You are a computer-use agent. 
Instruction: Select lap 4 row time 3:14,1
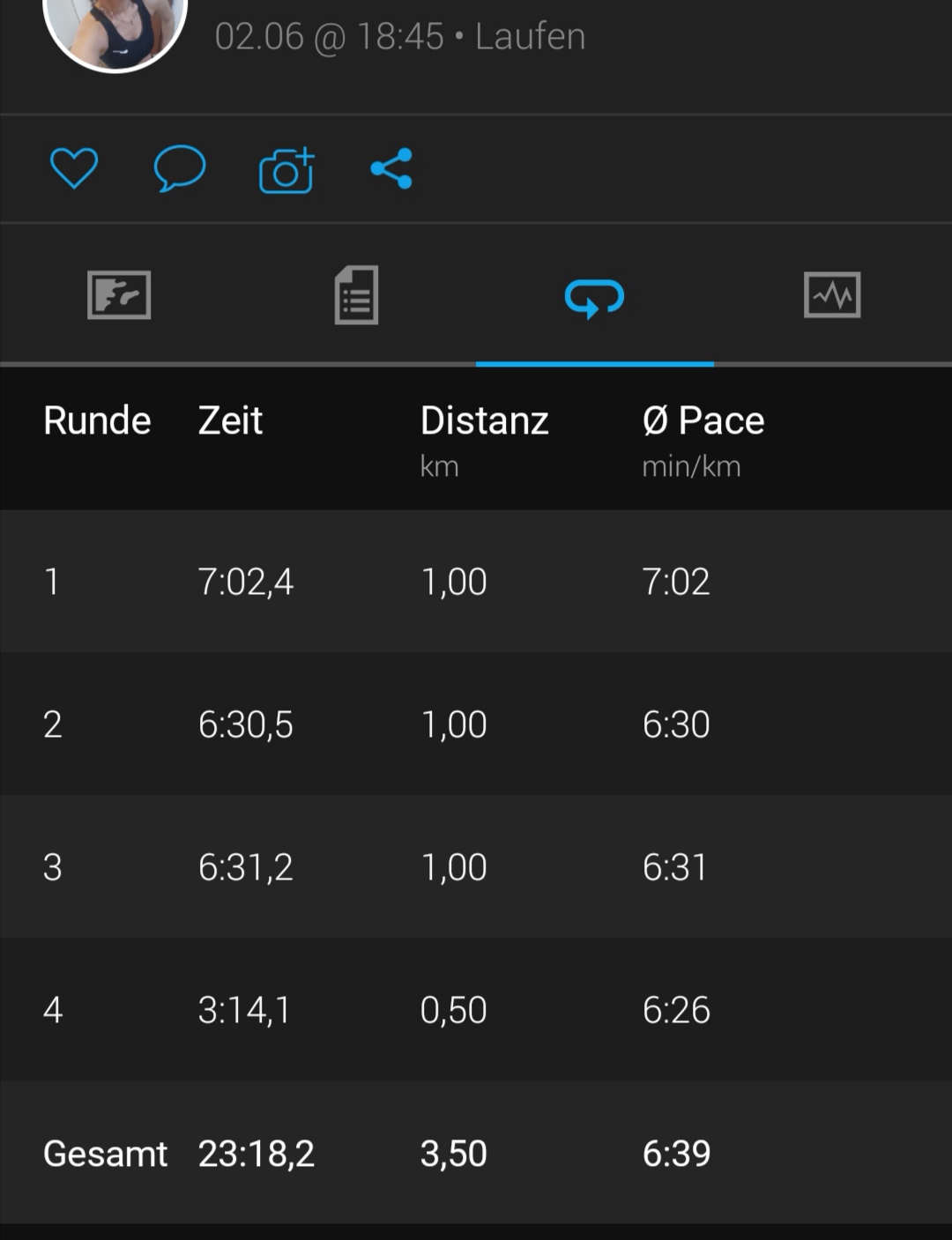244,1010
